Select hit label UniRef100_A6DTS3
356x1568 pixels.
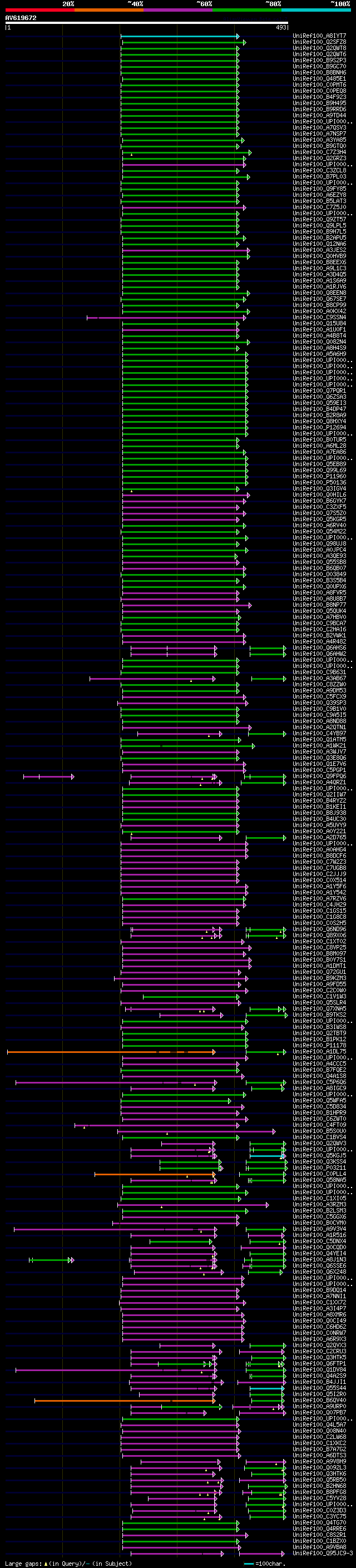(319, 1455)
